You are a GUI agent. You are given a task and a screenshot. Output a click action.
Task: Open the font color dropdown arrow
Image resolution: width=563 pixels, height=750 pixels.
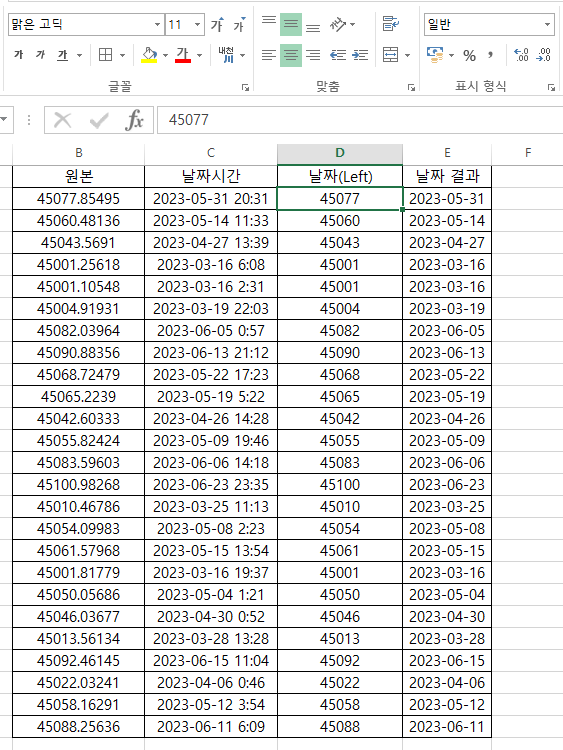(x=199, y=55)
